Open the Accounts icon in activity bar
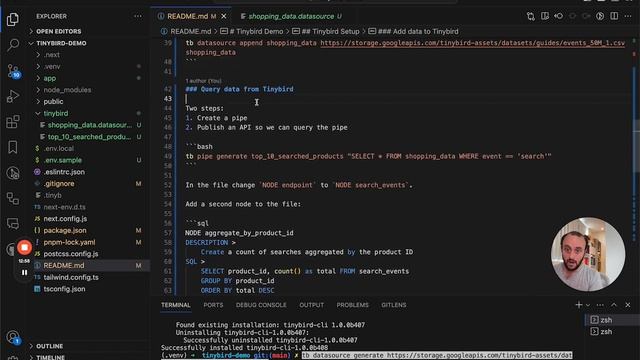640x360 pixels. click(x=13, y=337)
